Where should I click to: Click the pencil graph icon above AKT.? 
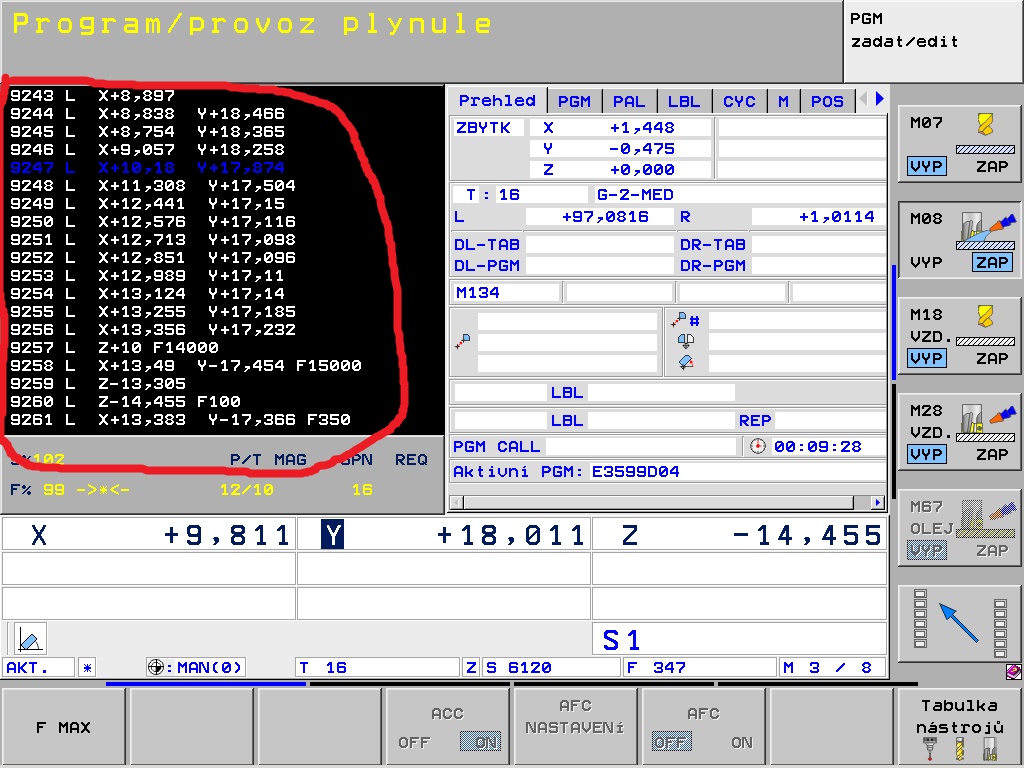(30, 638)
